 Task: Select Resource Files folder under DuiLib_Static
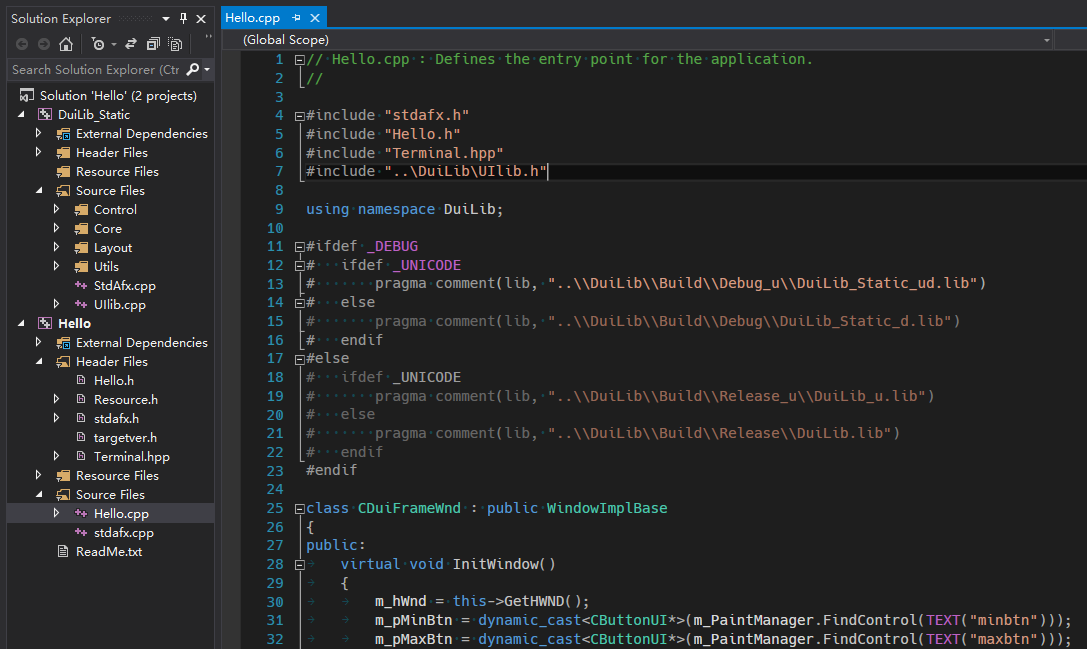[117, 171]
